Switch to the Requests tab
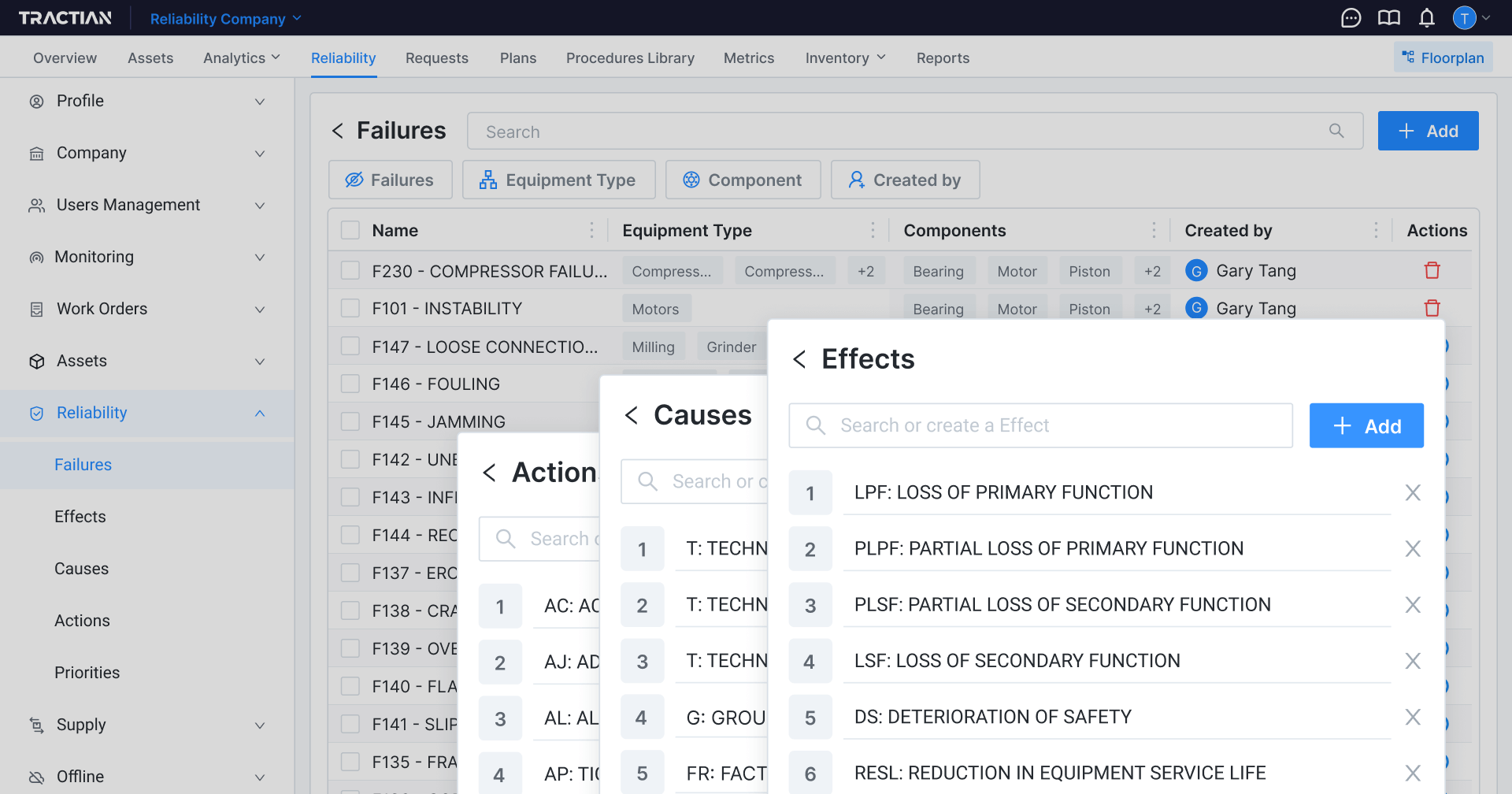Viewport: 1512px width, 794px height. click(436, 58)
